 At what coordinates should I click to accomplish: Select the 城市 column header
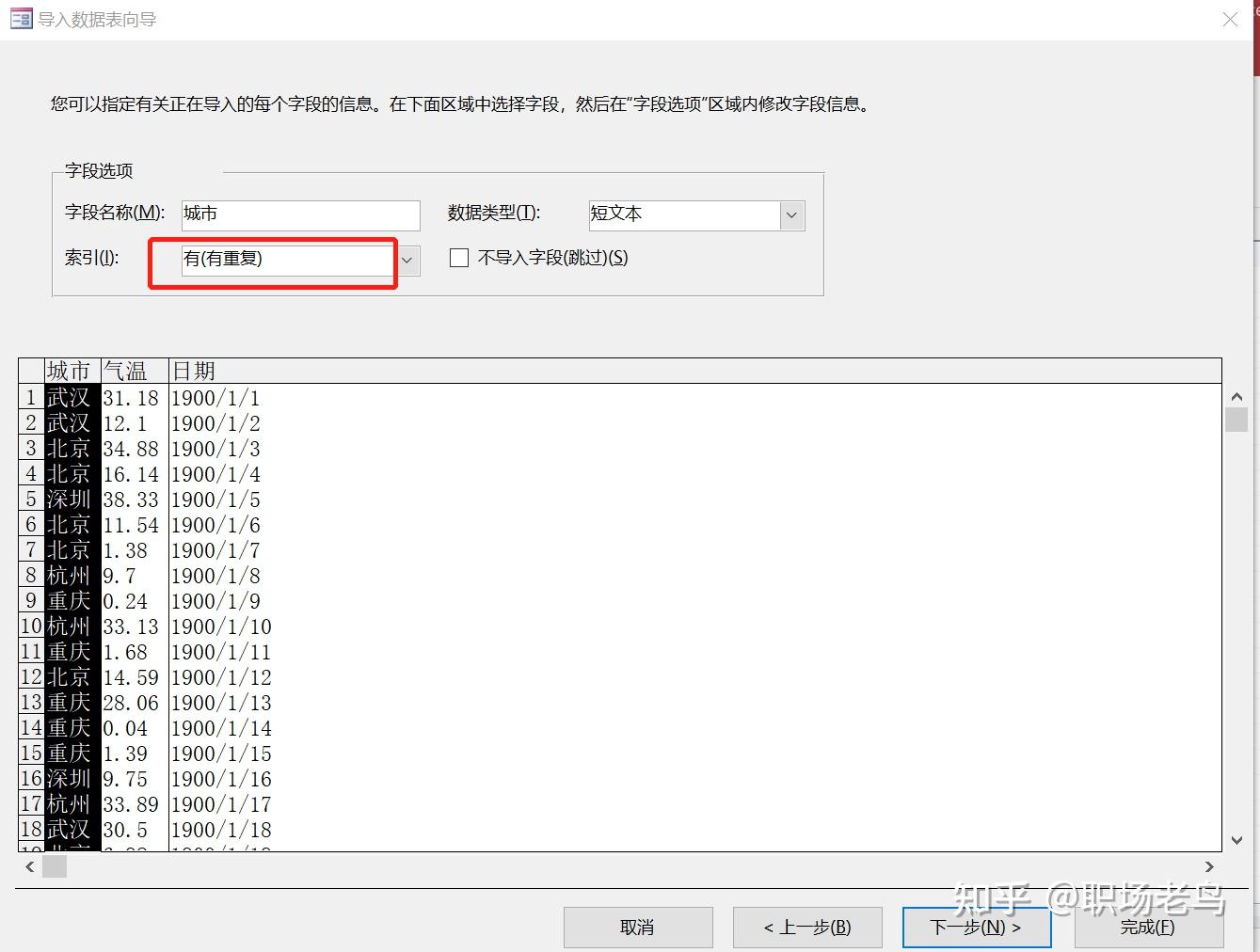point(69,370)
